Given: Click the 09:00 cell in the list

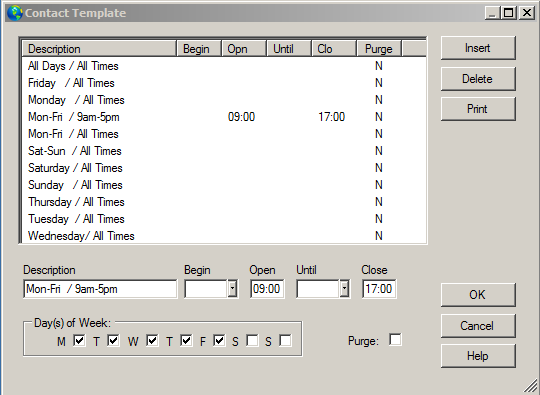Looking at the screenshot, I should (241, 117).
